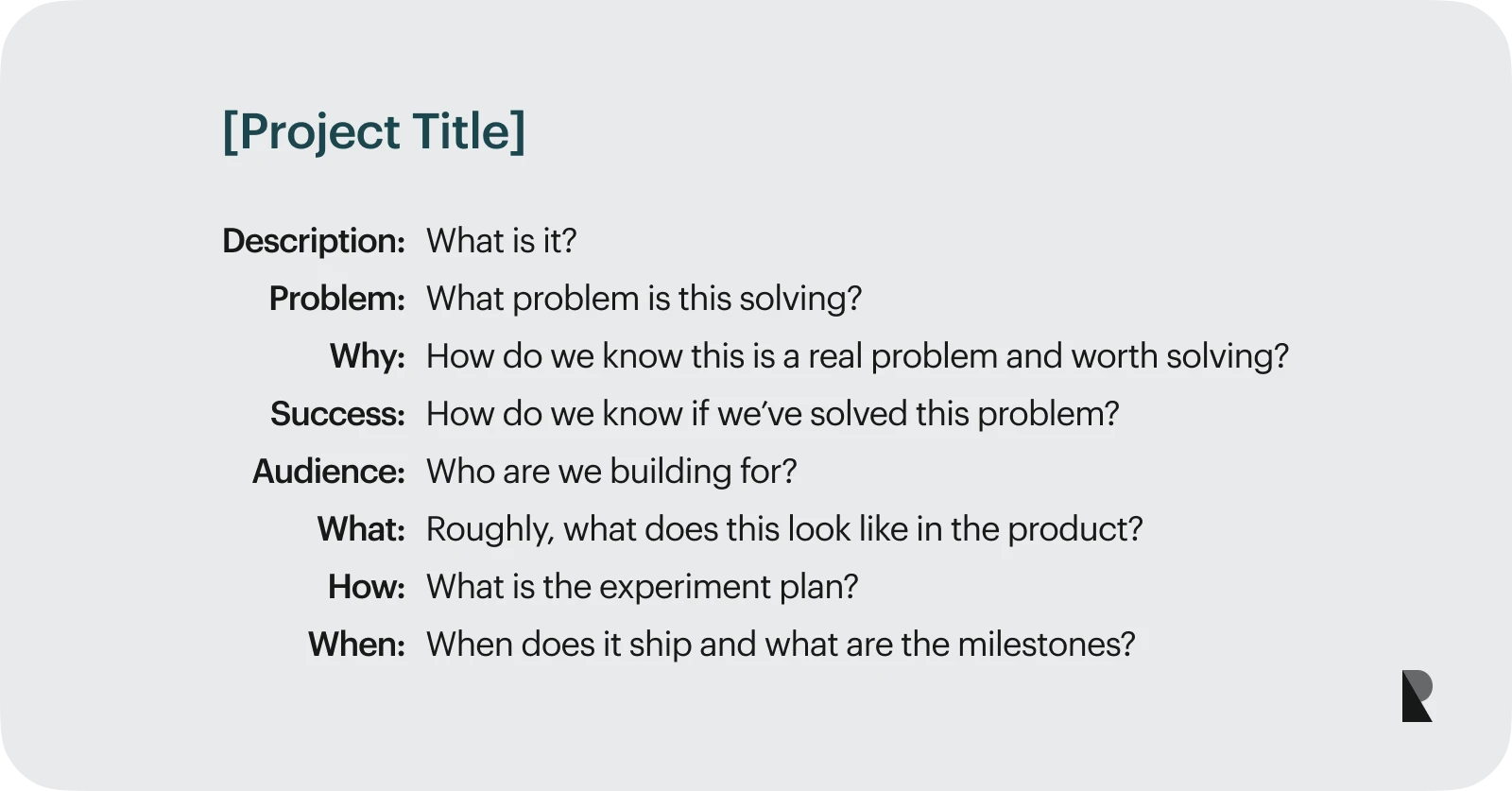Select the What: label
This screenshot has width=1512, height=791.
[x=360, y=529]
